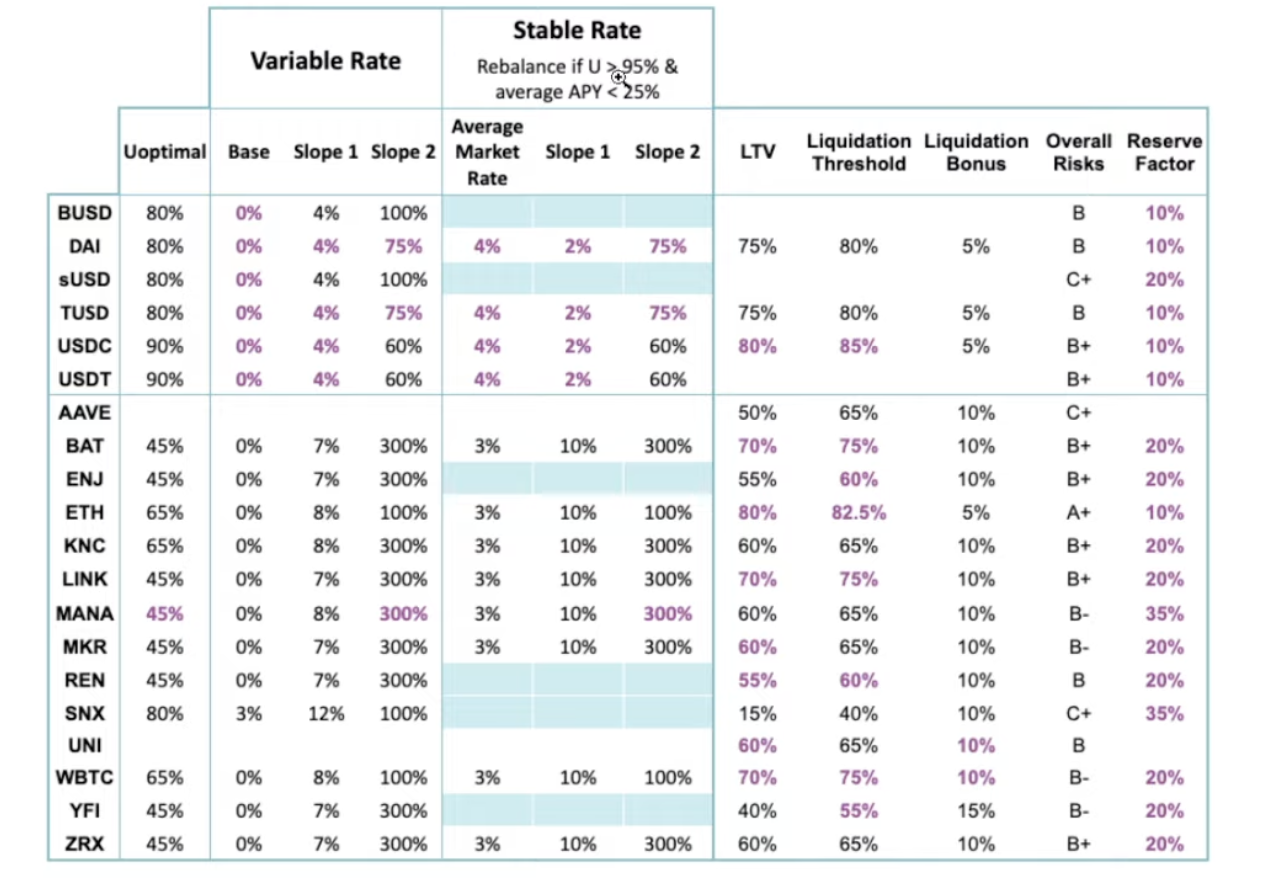Select YFI's 15% liquidation bonus cell
Screen dimensions: 1266x878
(x=975, y=811)
